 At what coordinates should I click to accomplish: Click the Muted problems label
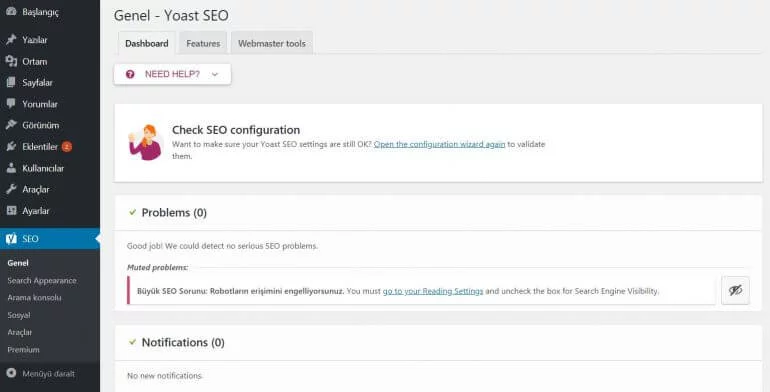(157, 267)
